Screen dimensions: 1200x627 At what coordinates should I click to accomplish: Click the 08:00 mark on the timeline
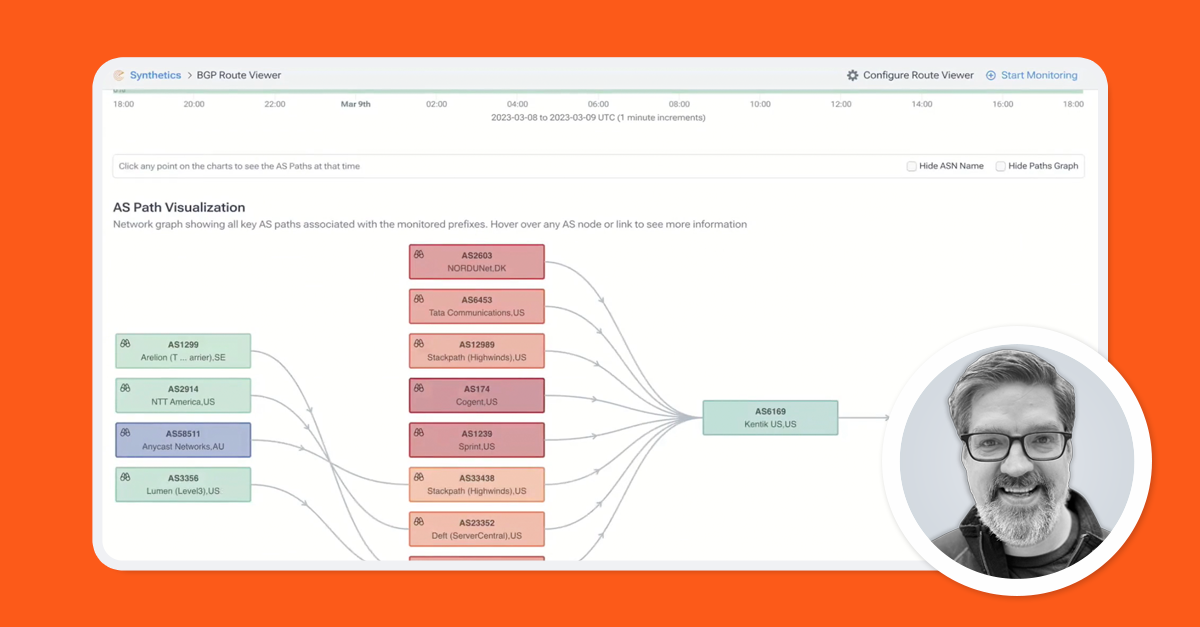click(x=679, y=104)
